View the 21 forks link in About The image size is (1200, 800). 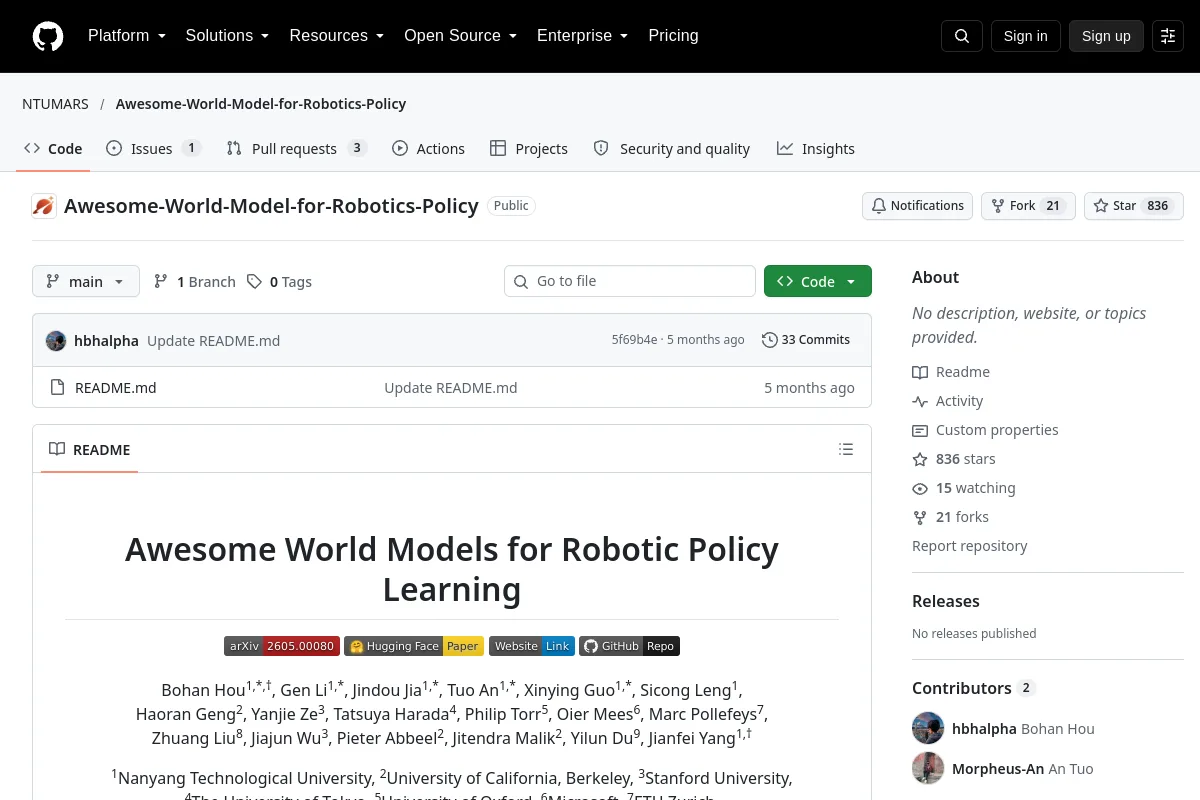coord(951,517)
